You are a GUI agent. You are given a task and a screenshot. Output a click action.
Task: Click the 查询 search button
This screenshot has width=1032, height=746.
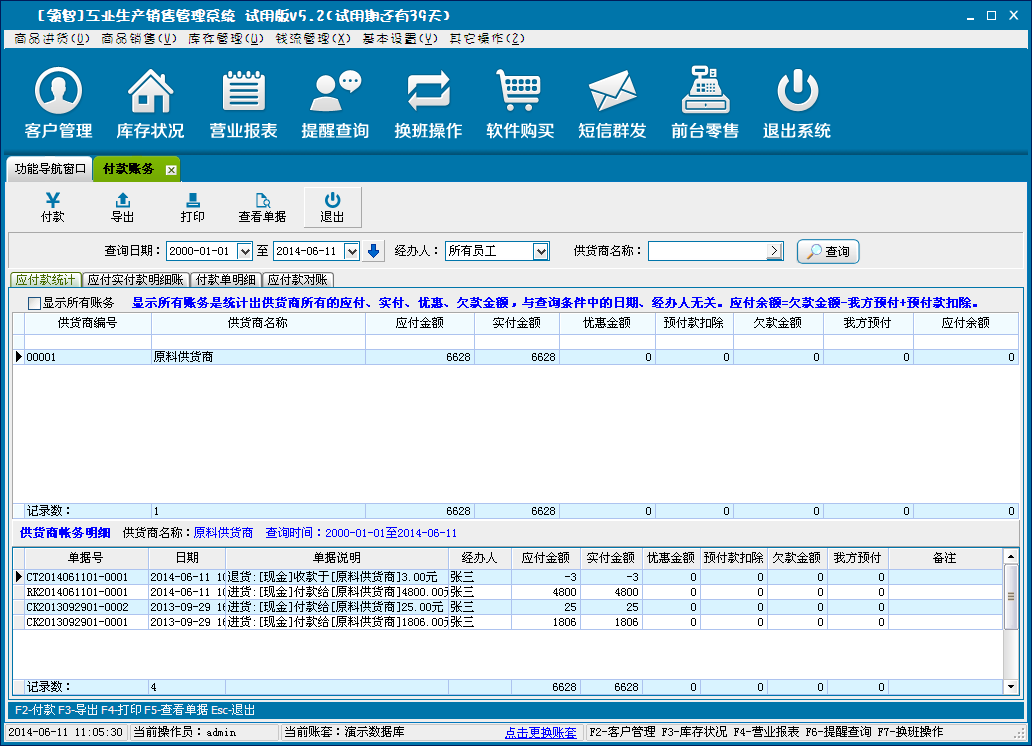point(828,252)
